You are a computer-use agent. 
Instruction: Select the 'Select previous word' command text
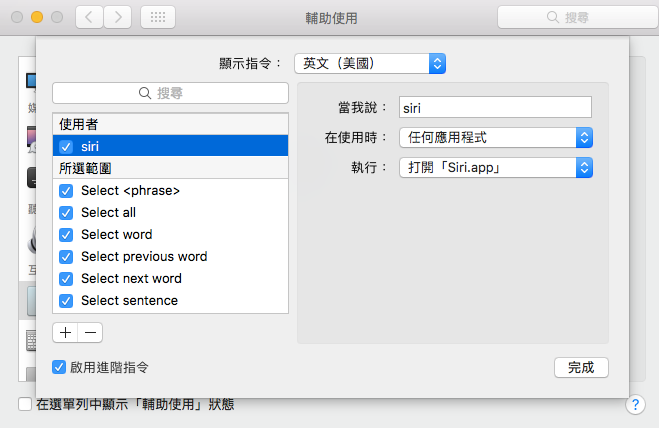144,256
